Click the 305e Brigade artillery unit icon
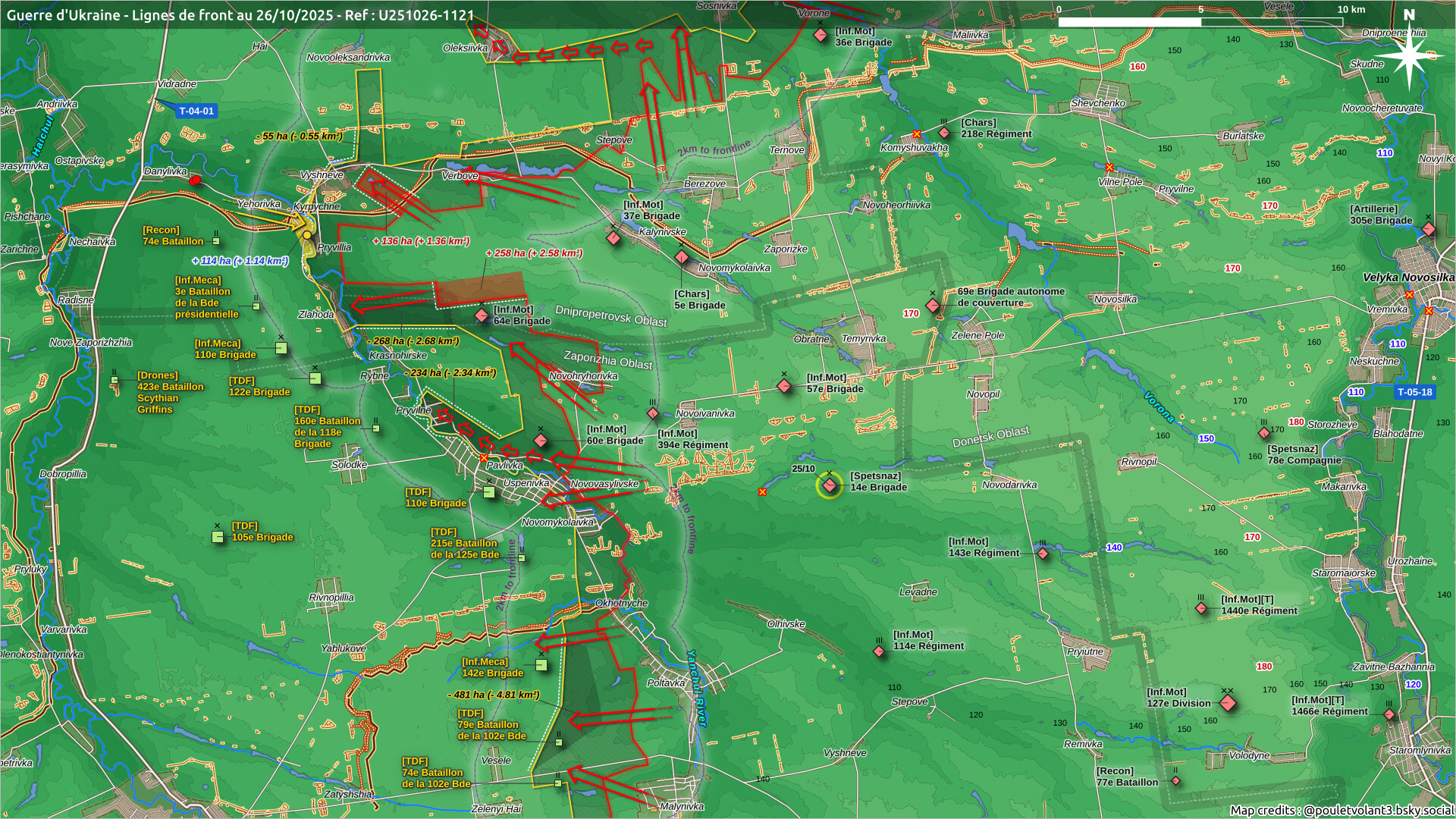Screen dimensions: 1456x819 (1429, 228)
